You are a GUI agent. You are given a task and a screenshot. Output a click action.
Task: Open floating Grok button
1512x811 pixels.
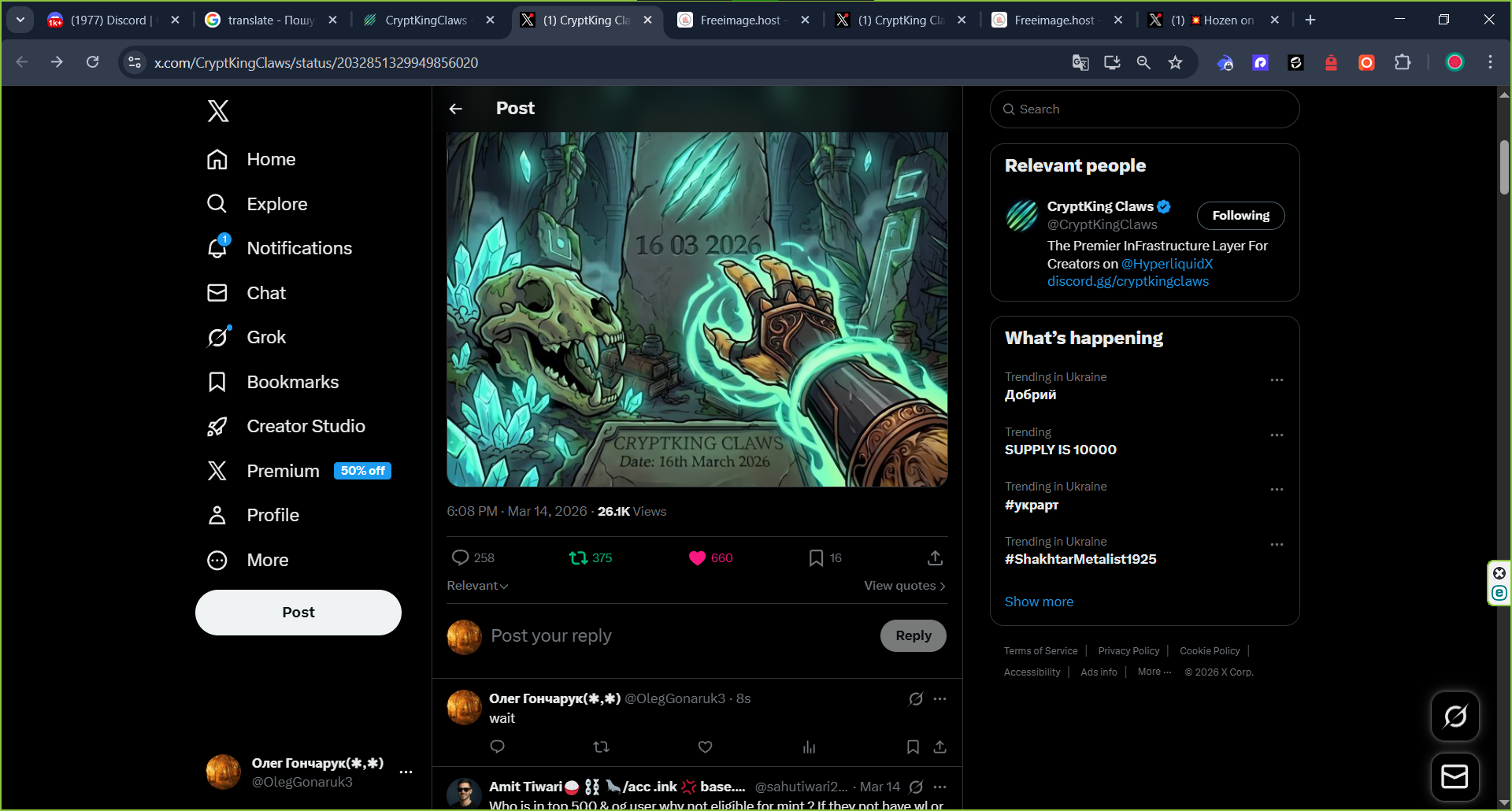pyautogui.click(x=1455, y=717)
